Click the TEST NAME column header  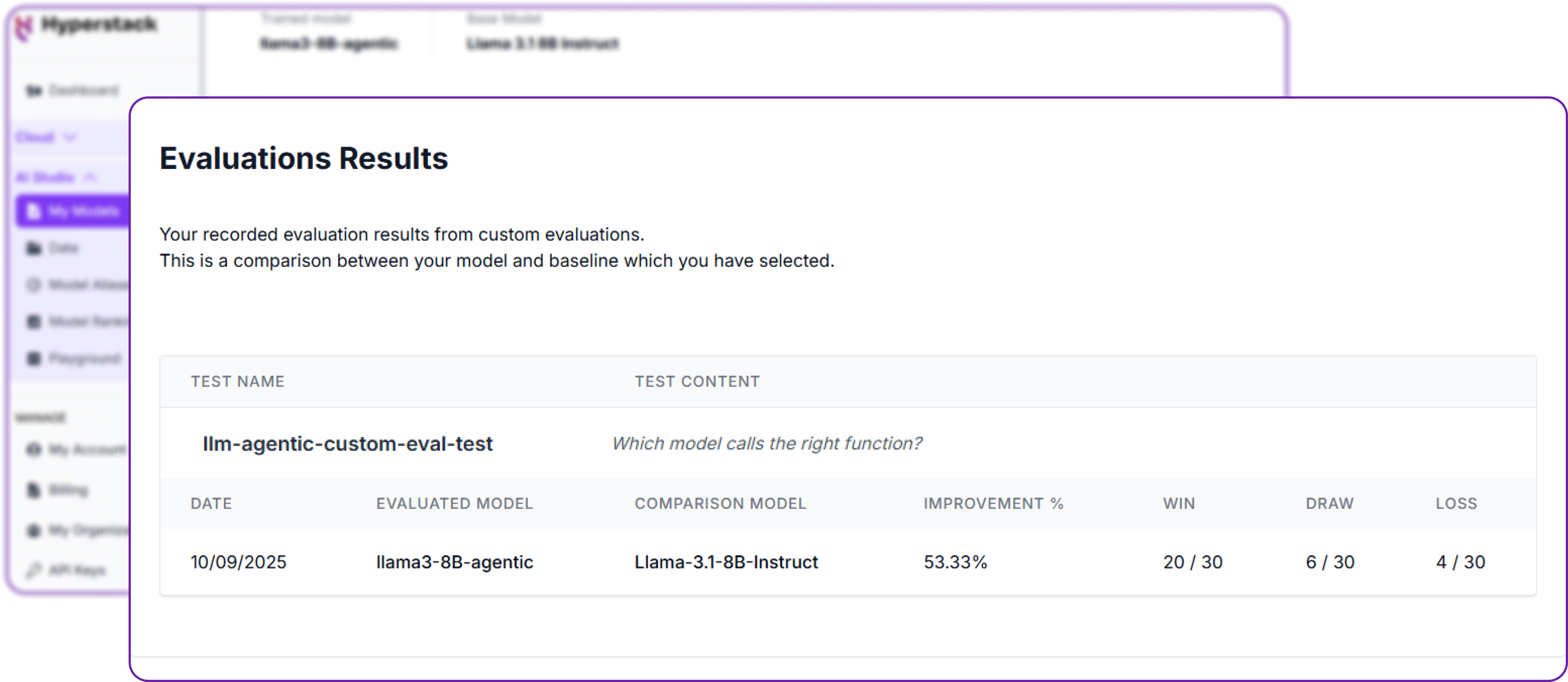coord(237,382)
